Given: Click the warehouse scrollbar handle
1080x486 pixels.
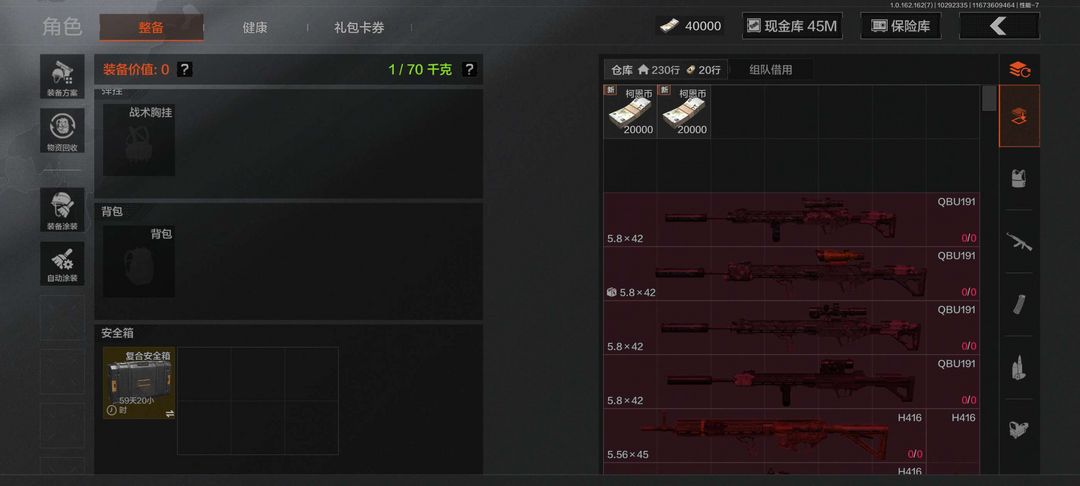Looking at the screenshot, I should pos(989,98).
